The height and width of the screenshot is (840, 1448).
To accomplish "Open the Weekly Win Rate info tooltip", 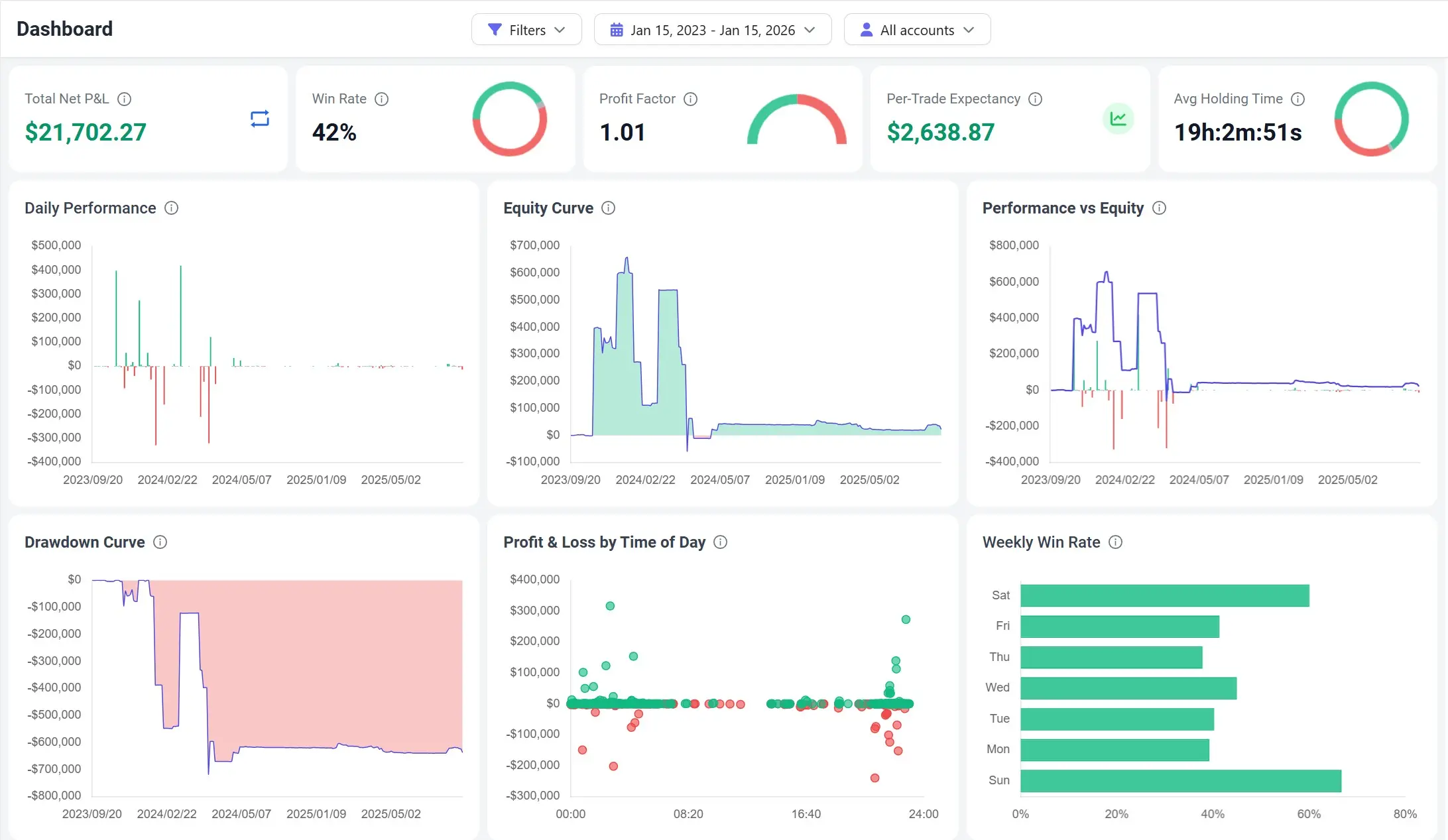I will [x=1116, y=542].
